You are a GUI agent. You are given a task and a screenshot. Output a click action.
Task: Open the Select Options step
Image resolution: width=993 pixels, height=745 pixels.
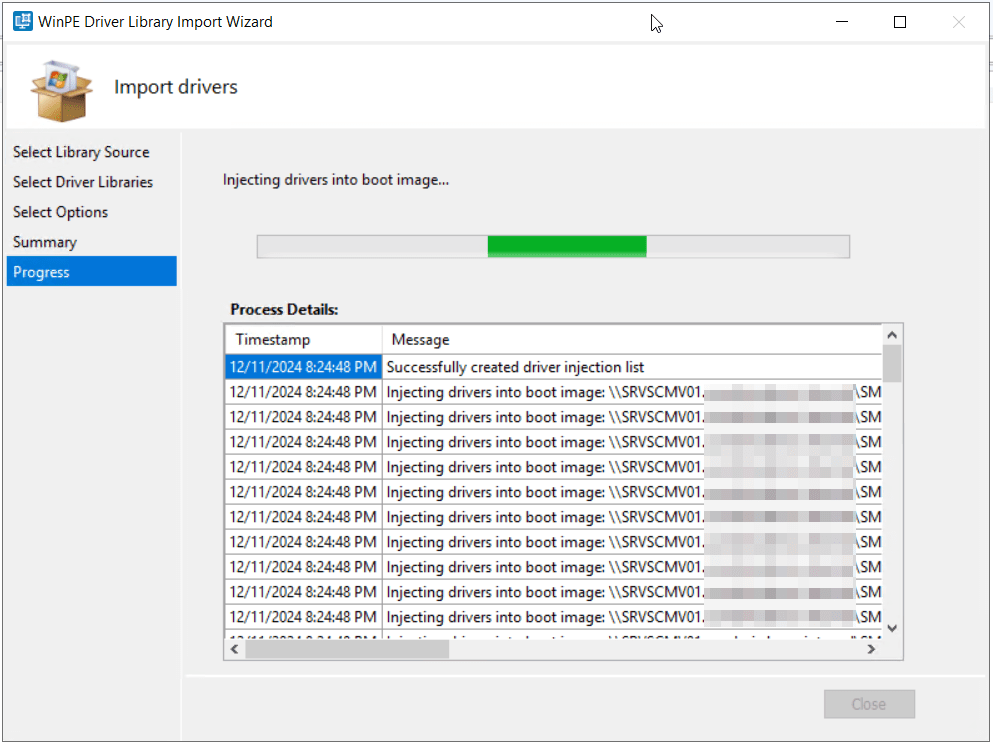click(60, 212)
